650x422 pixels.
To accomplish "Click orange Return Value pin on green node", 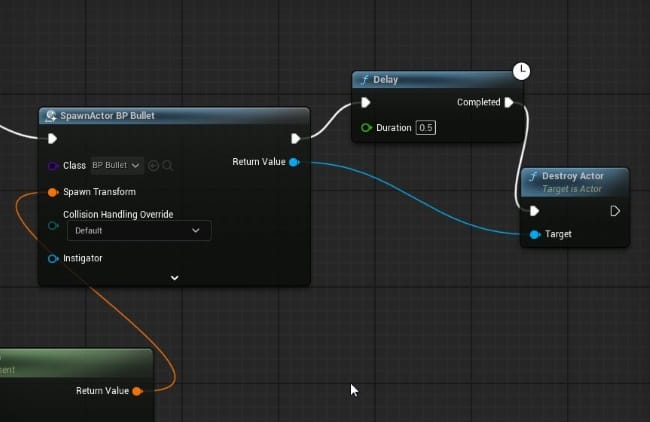I will tap(137, 391).
